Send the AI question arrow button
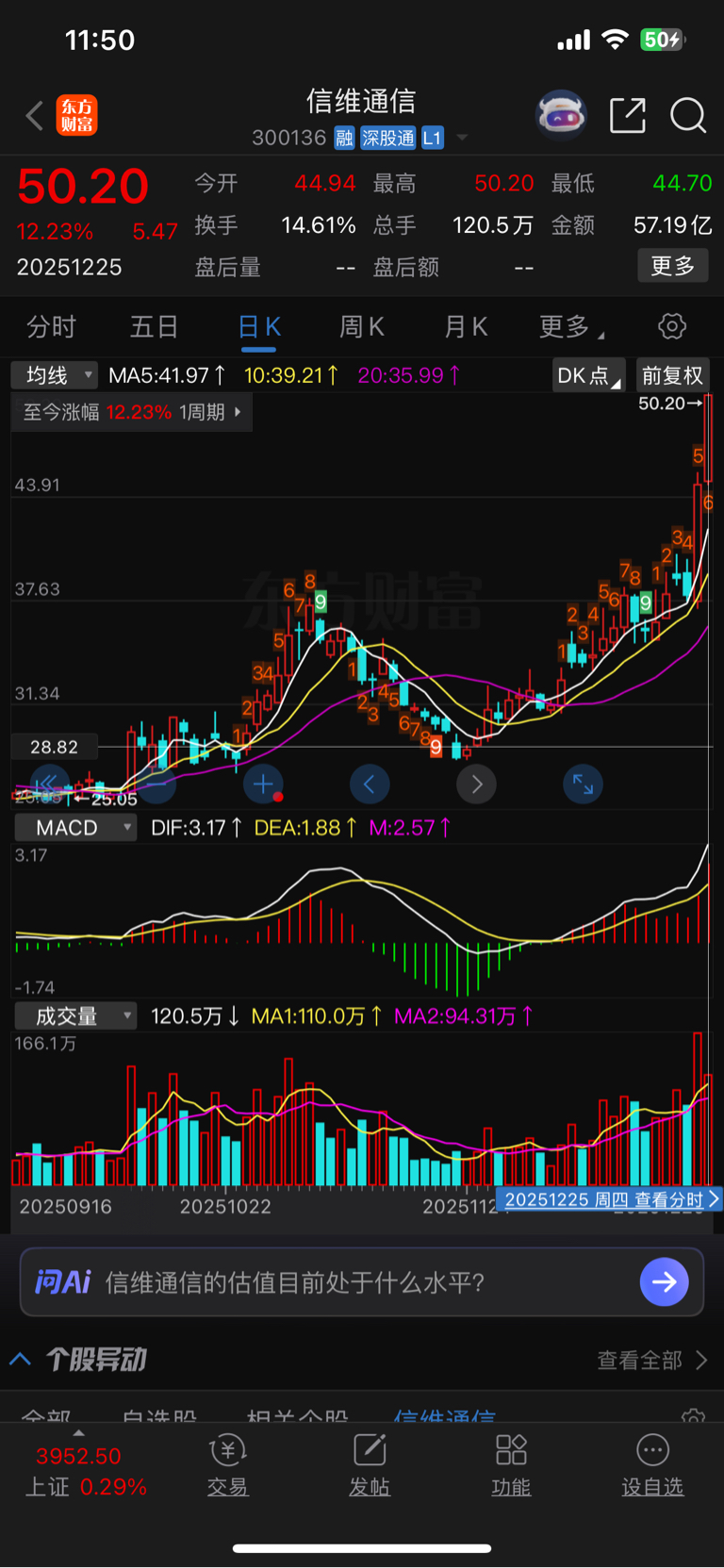 (x=665, y=1282)
